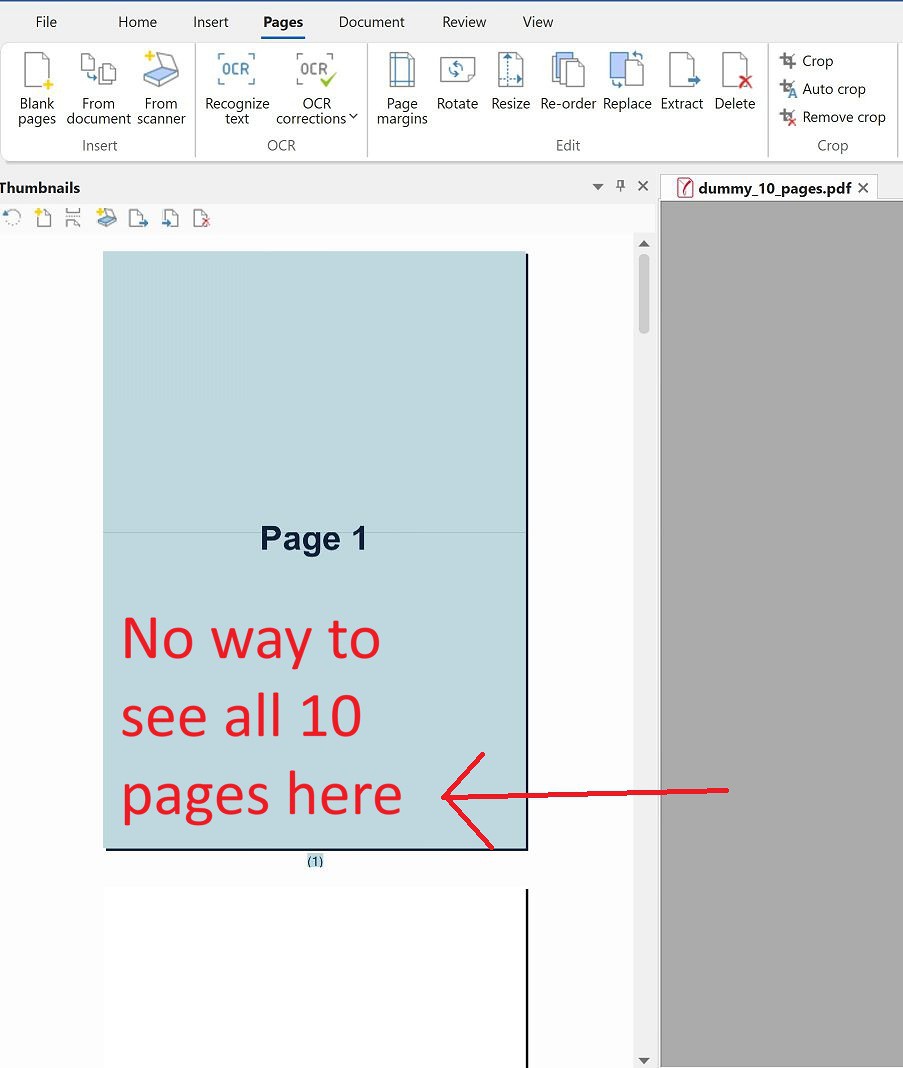Insert pages From document
903x1068 pixels.
(98, 89)
